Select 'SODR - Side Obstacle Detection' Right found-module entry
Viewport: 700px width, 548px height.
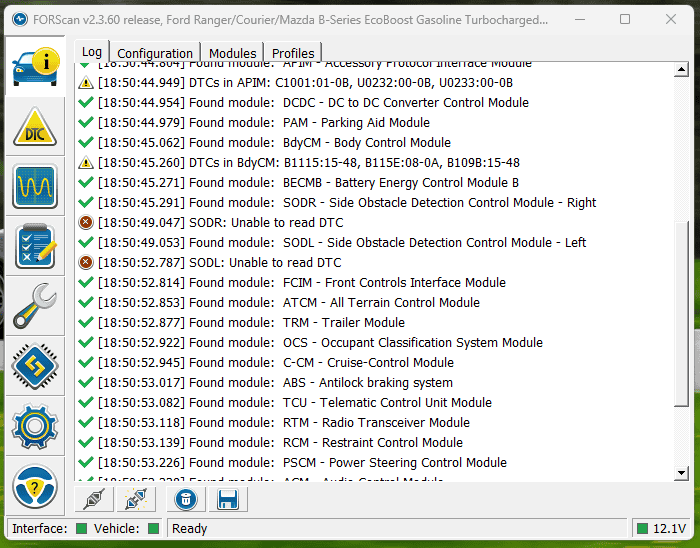347,203
